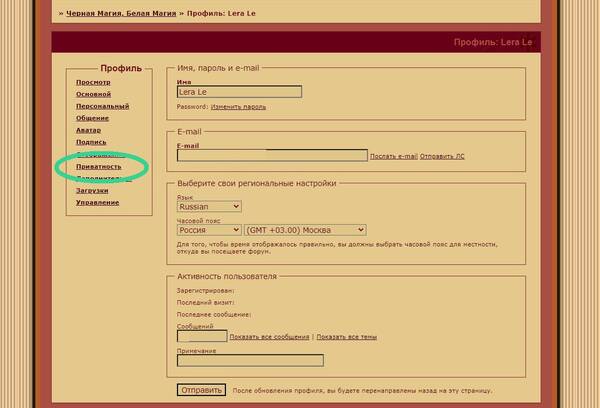
Task: Expand the country dropdown showing Россия
Action: 208,228
